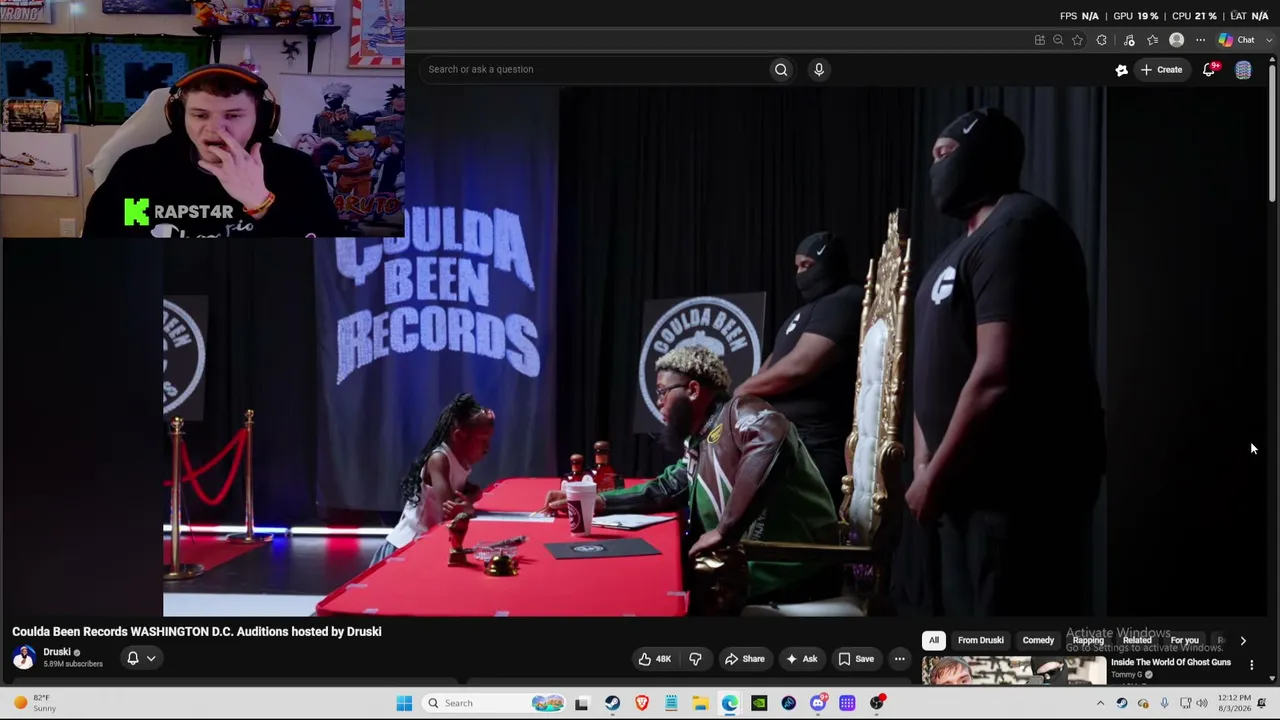Toggle Druski channel notification bell
The image size is (1280, 720).
coord(140,658)
